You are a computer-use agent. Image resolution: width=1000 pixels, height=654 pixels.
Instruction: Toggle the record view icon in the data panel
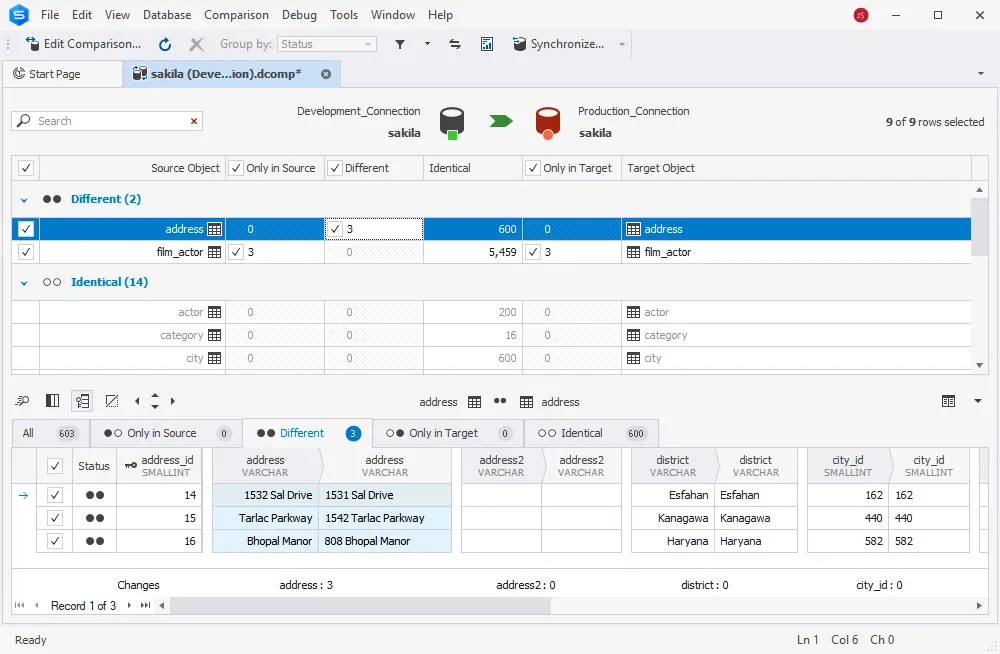pos(82,399)
